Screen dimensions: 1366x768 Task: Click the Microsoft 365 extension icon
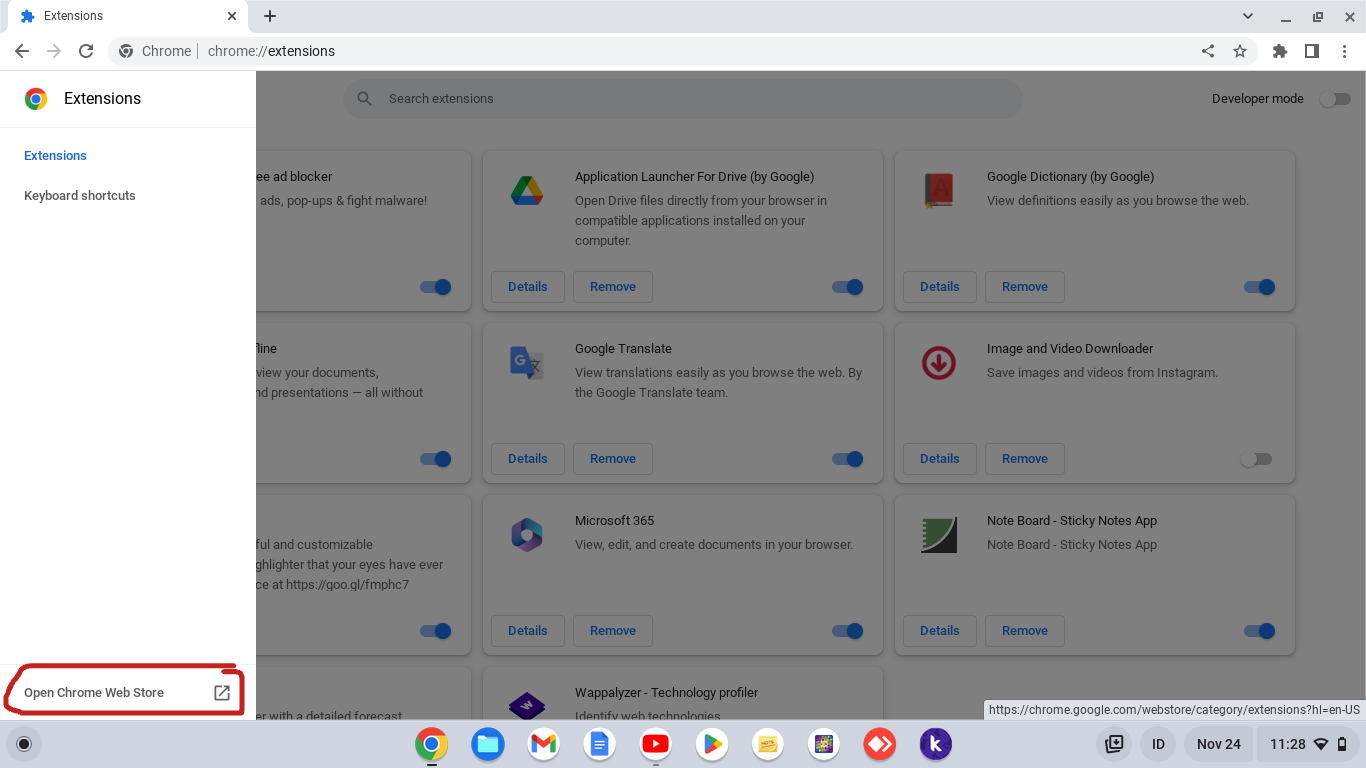527,535
